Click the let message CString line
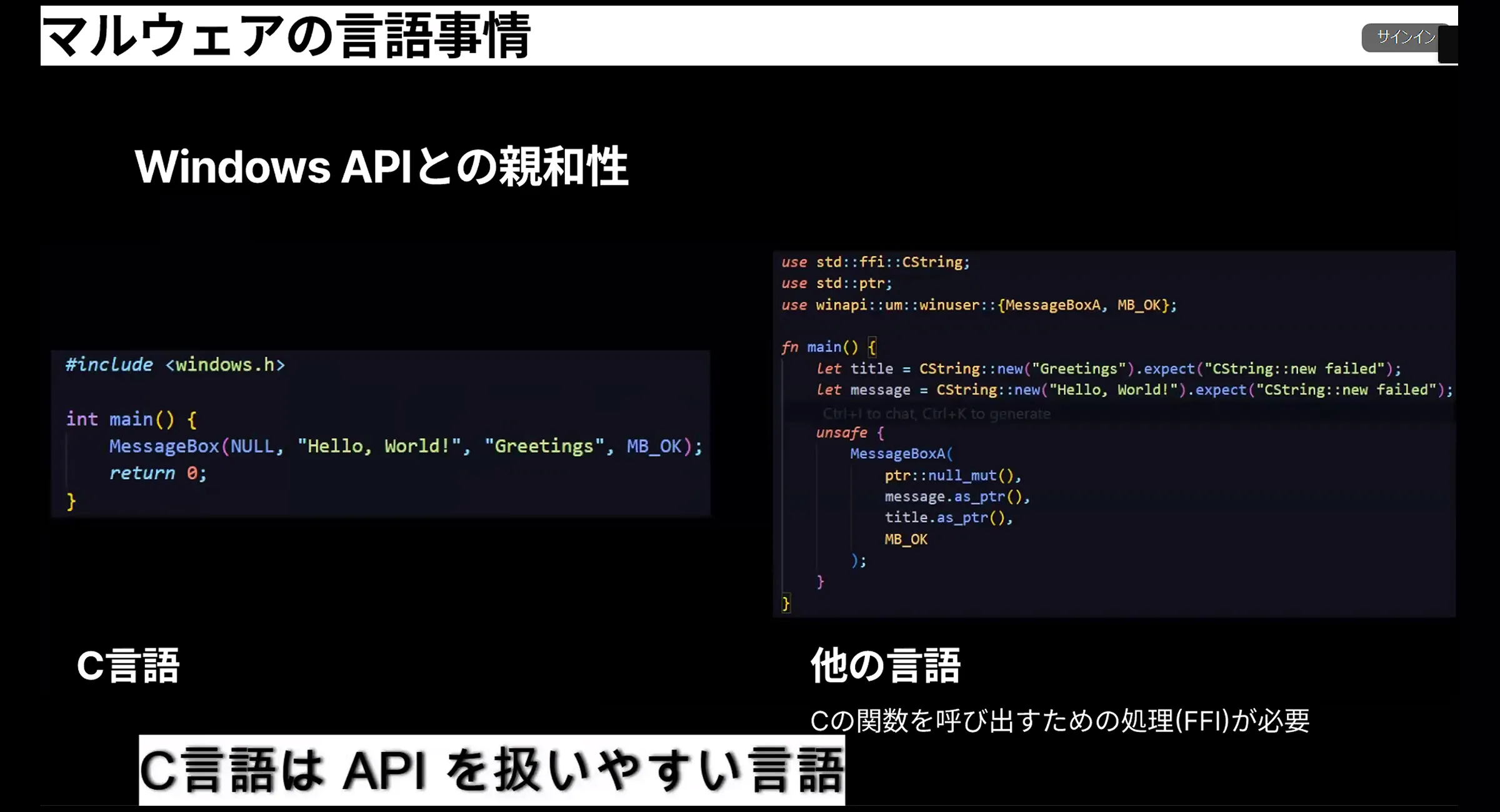Viewport: 1500px width, 812px height. pos(1134,390)
